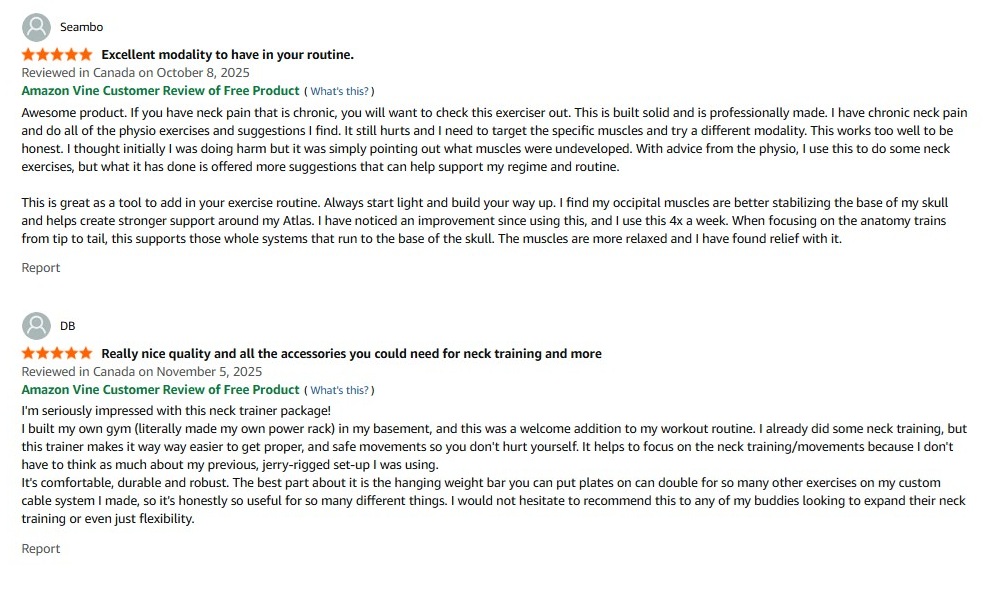
Task: Click the "Reviewed in Canada on October 8, 2025" line
Action: pos(135,72)
